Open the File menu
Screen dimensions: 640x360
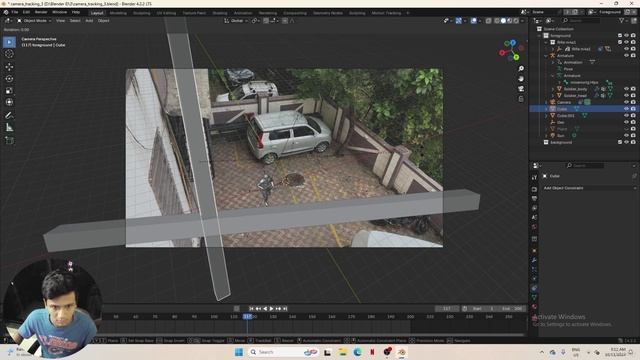point(15,12)
